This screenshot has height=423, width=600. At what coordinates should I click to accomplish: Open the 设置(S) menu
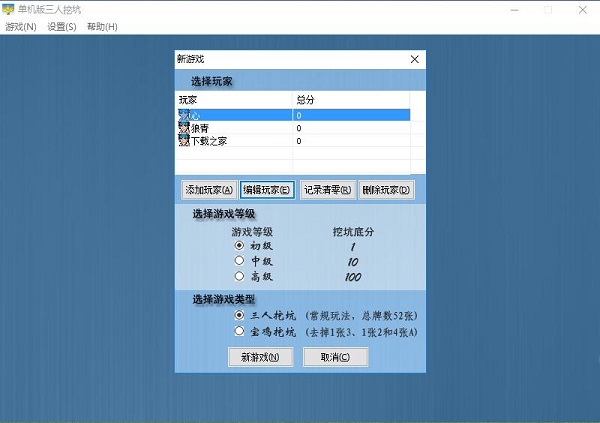click(x=62, y=26)
